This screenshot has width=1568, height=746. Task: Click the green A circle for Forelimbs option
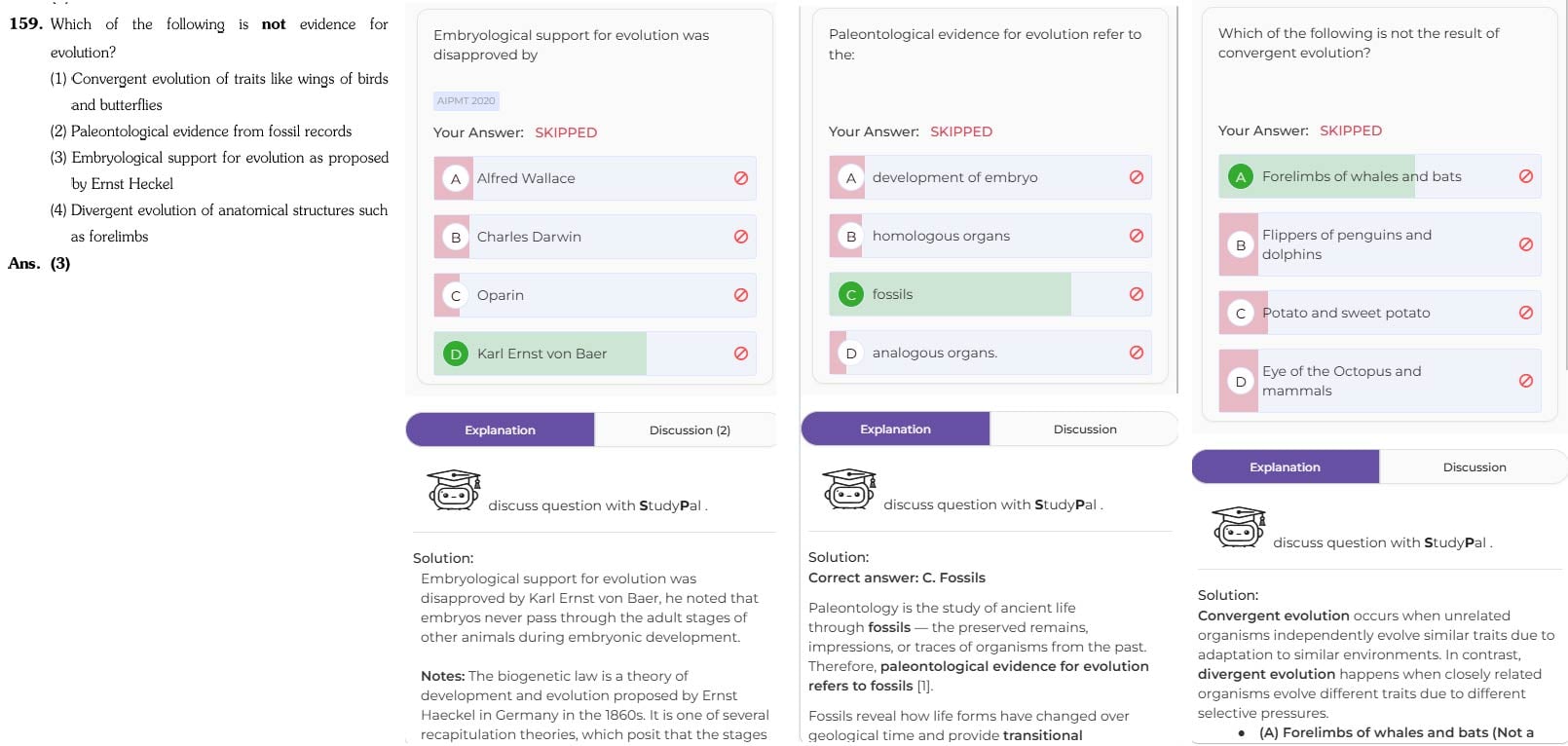coord(1241,176)
